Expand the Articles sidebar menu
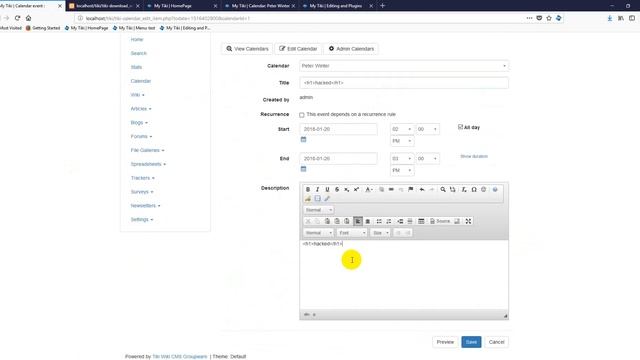Viewport: 640px width, 360px height. (141, 109)
